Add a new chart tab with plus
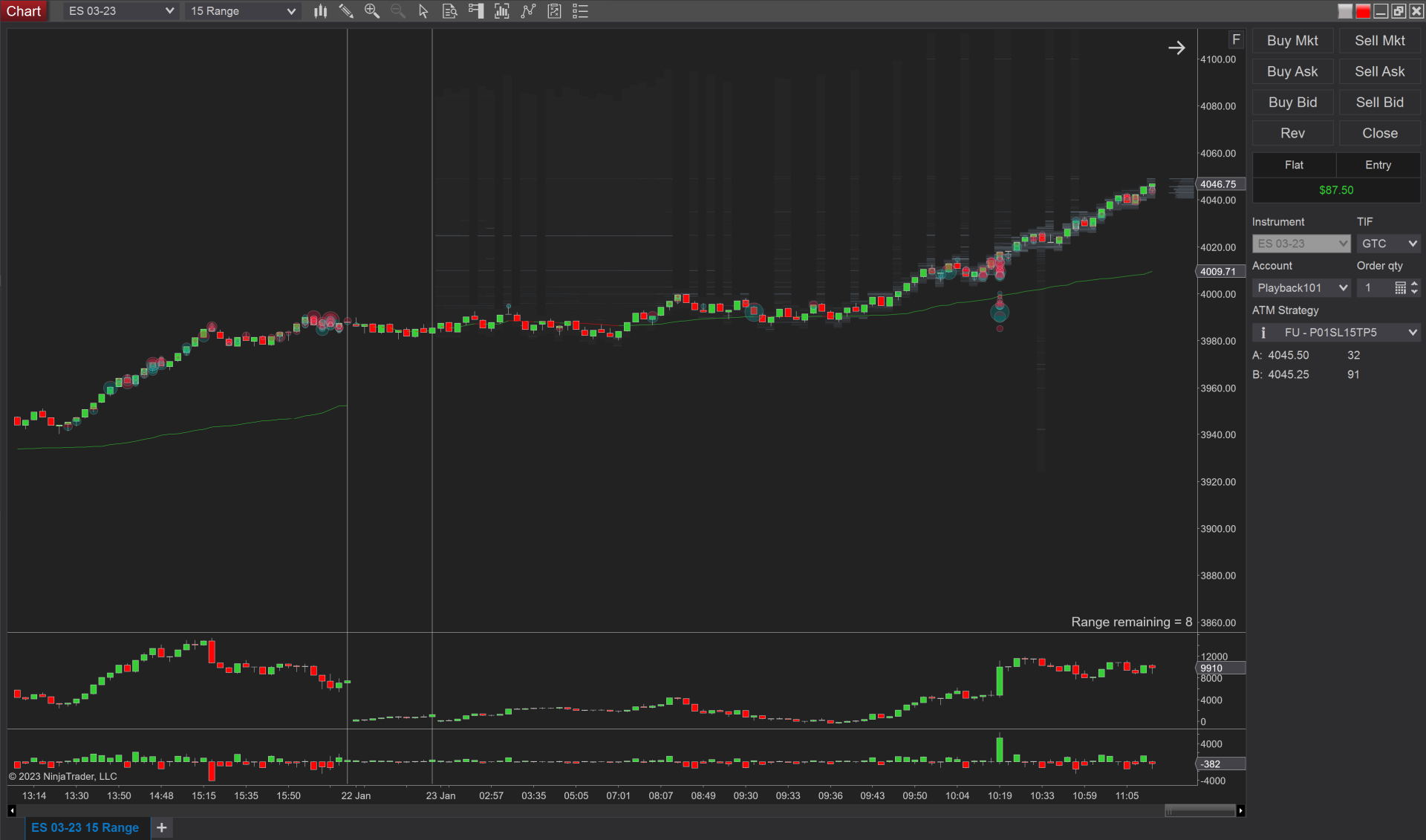This screenshot has width=1426, height=840. 162,827
